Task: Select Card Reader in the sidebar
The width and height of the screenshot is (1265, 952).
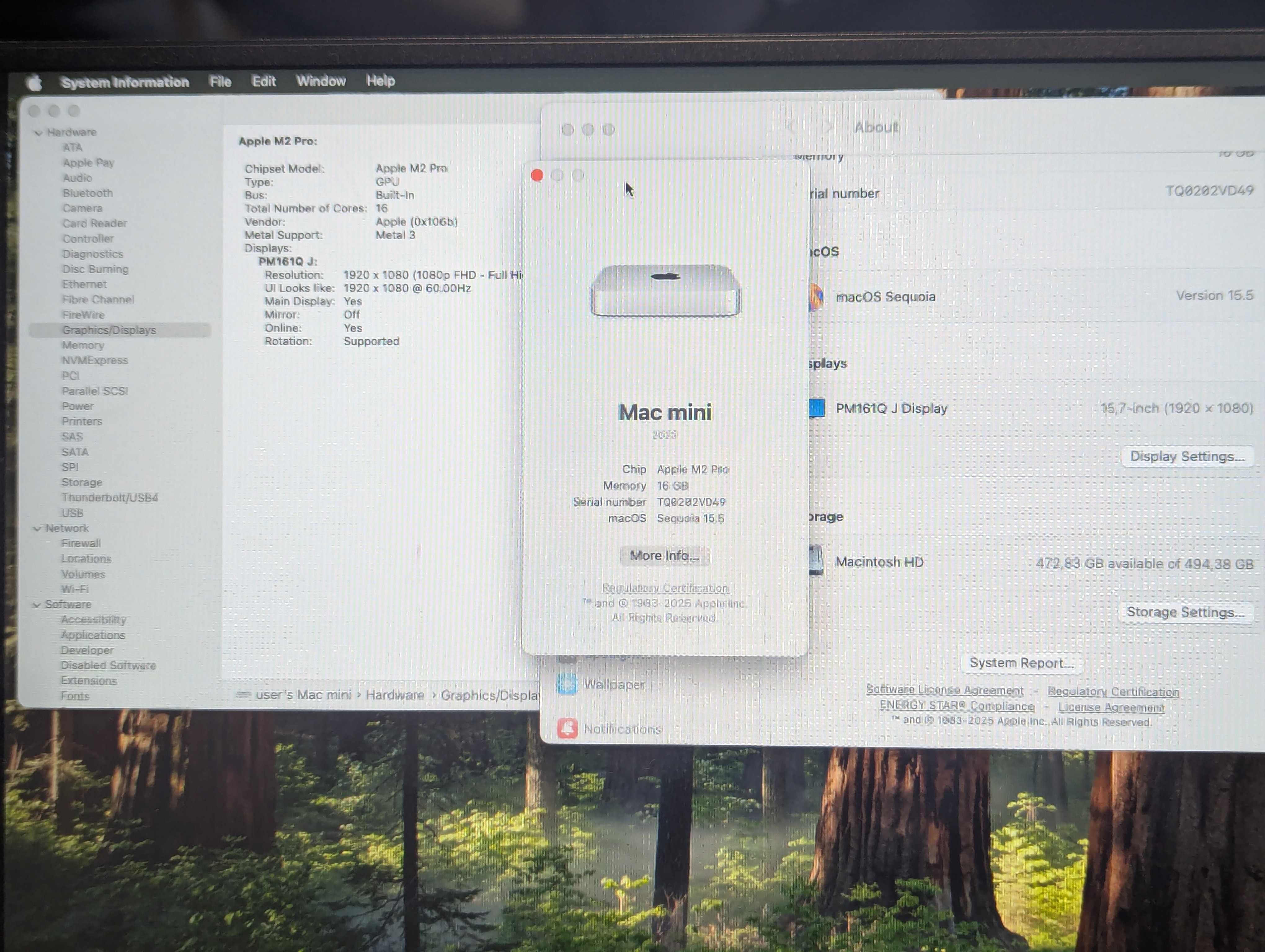Action: [94, 223]
